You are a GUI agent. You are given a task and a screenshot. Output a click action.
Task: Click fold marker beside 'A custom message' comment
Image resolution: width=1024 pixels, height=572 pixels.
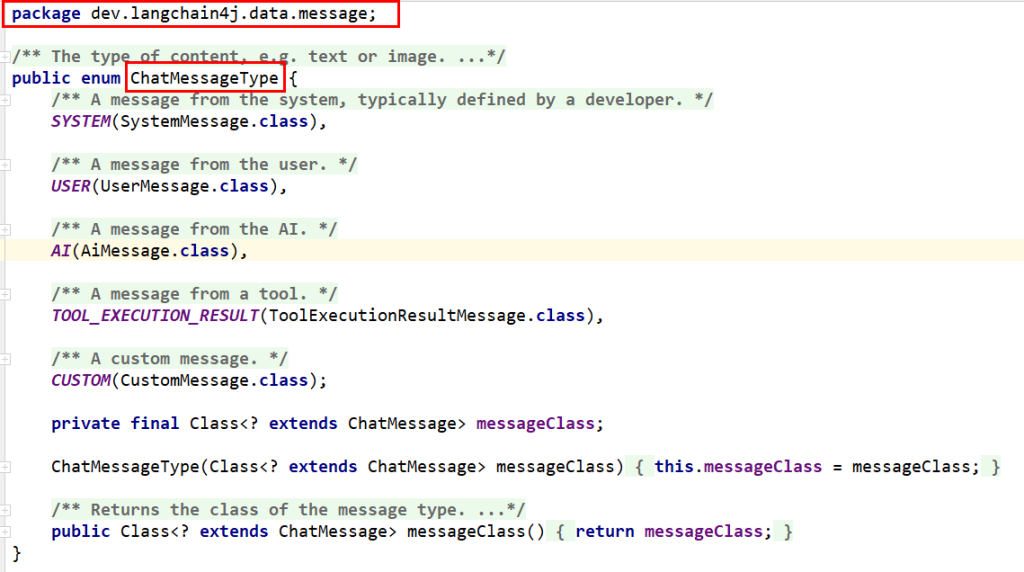6,359
